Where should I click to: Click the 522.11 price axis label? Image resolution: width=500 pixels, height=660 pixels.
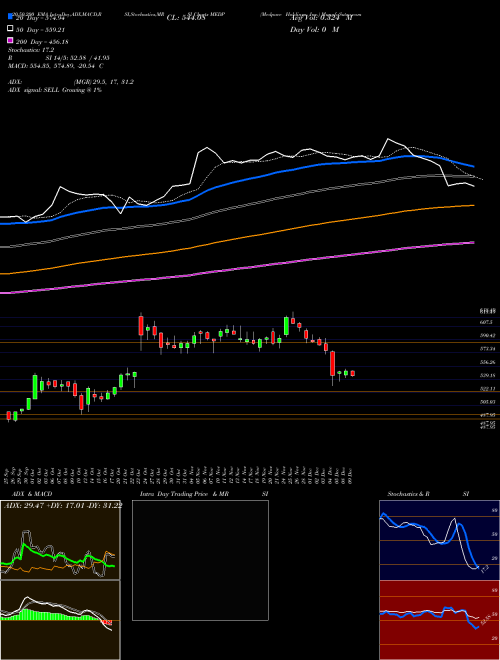coord(487,389)
